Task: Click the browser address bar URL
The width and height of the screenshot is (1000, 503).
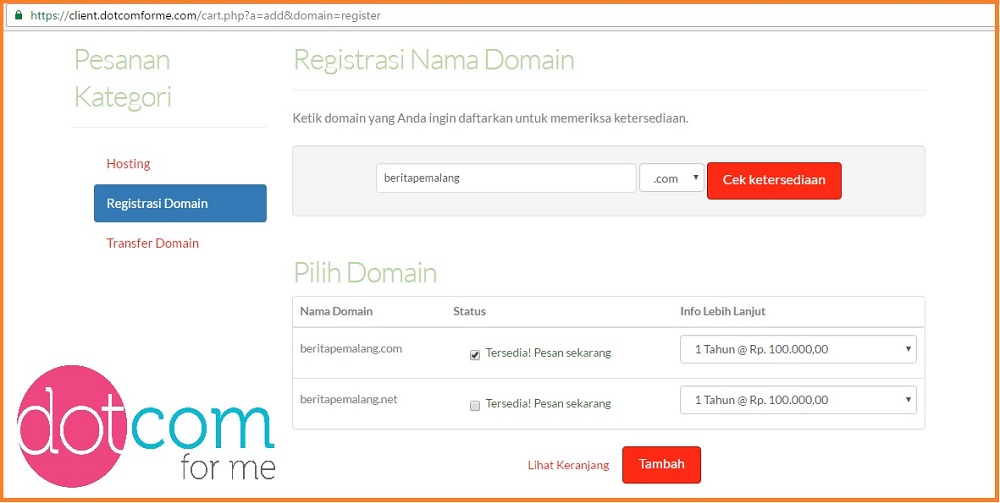Action: 205,15
